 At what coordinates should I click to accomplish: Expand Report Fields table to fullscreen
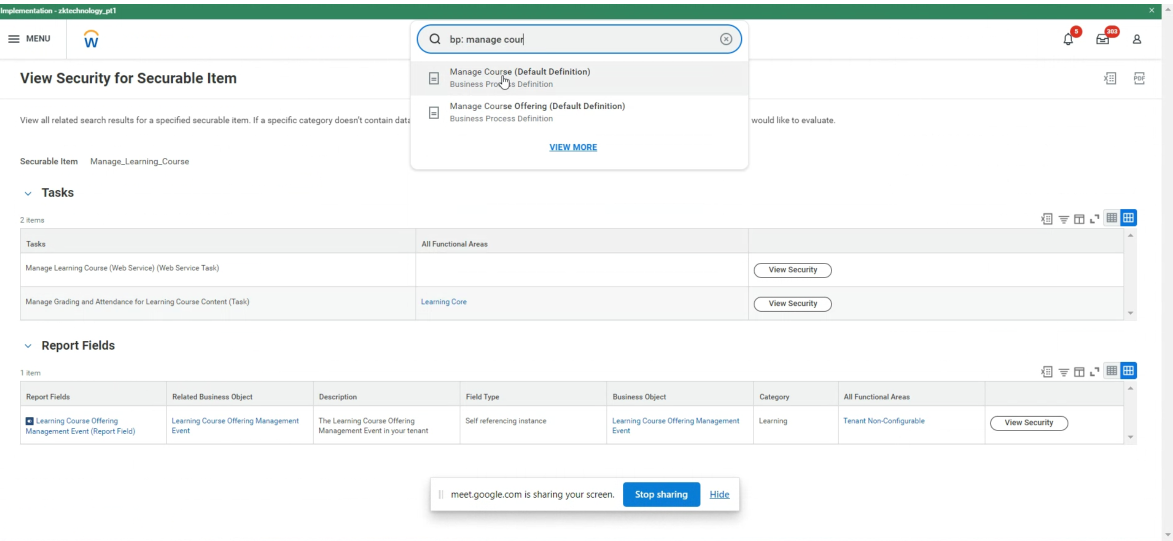(1094, 371)
